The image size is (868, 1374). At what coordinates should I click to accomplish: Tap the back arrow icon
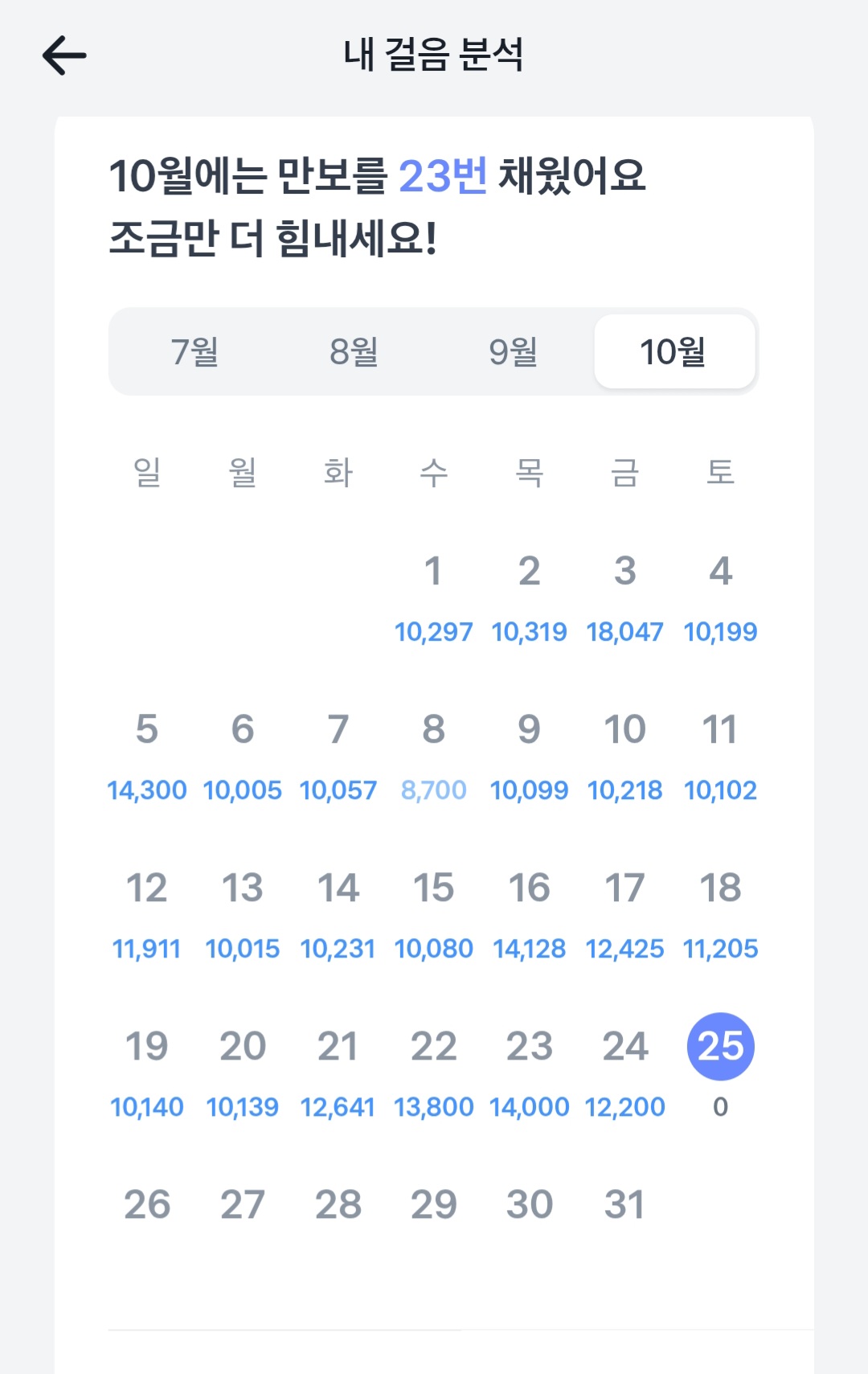[x=64, y=55]
